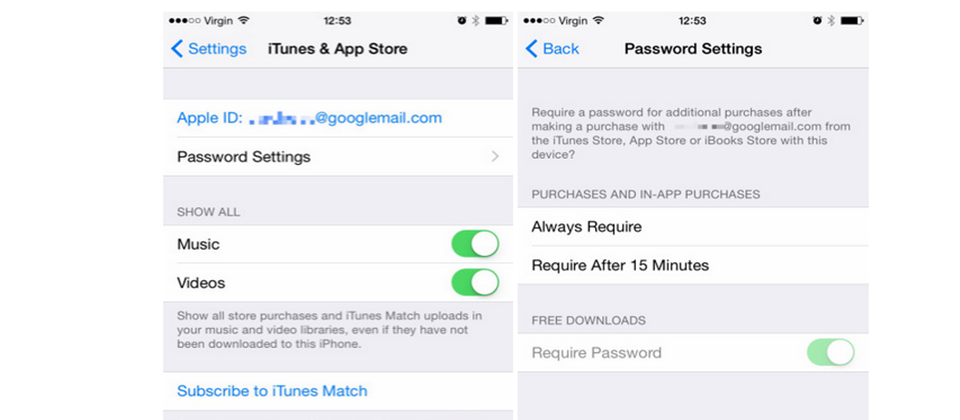The image size is (960, 420).
Task: Toggle the Music switch off
Action: point(475,244)
